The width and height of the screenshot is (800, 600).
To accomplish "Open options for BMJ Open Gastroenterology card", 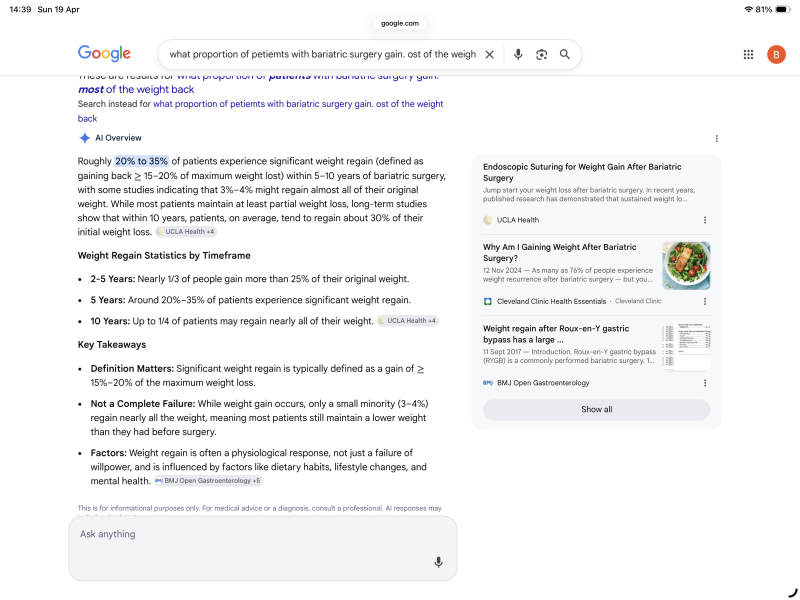I will point(705,383).
